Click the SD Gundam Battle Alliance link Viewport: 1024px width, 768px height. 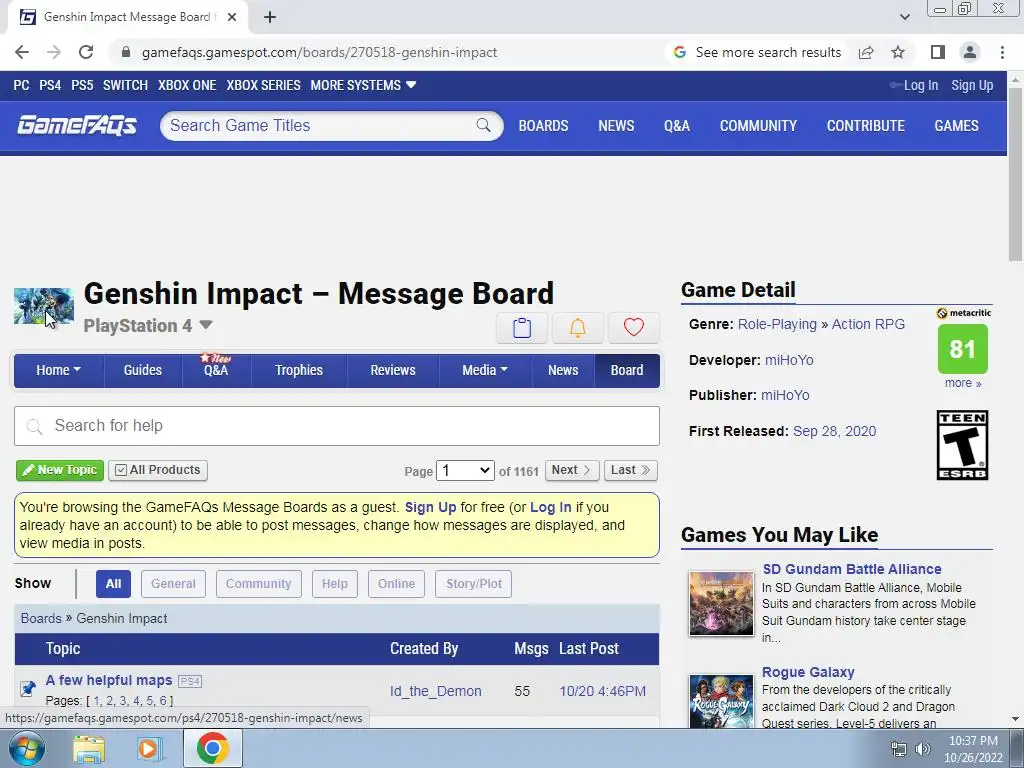click(852, 569)
